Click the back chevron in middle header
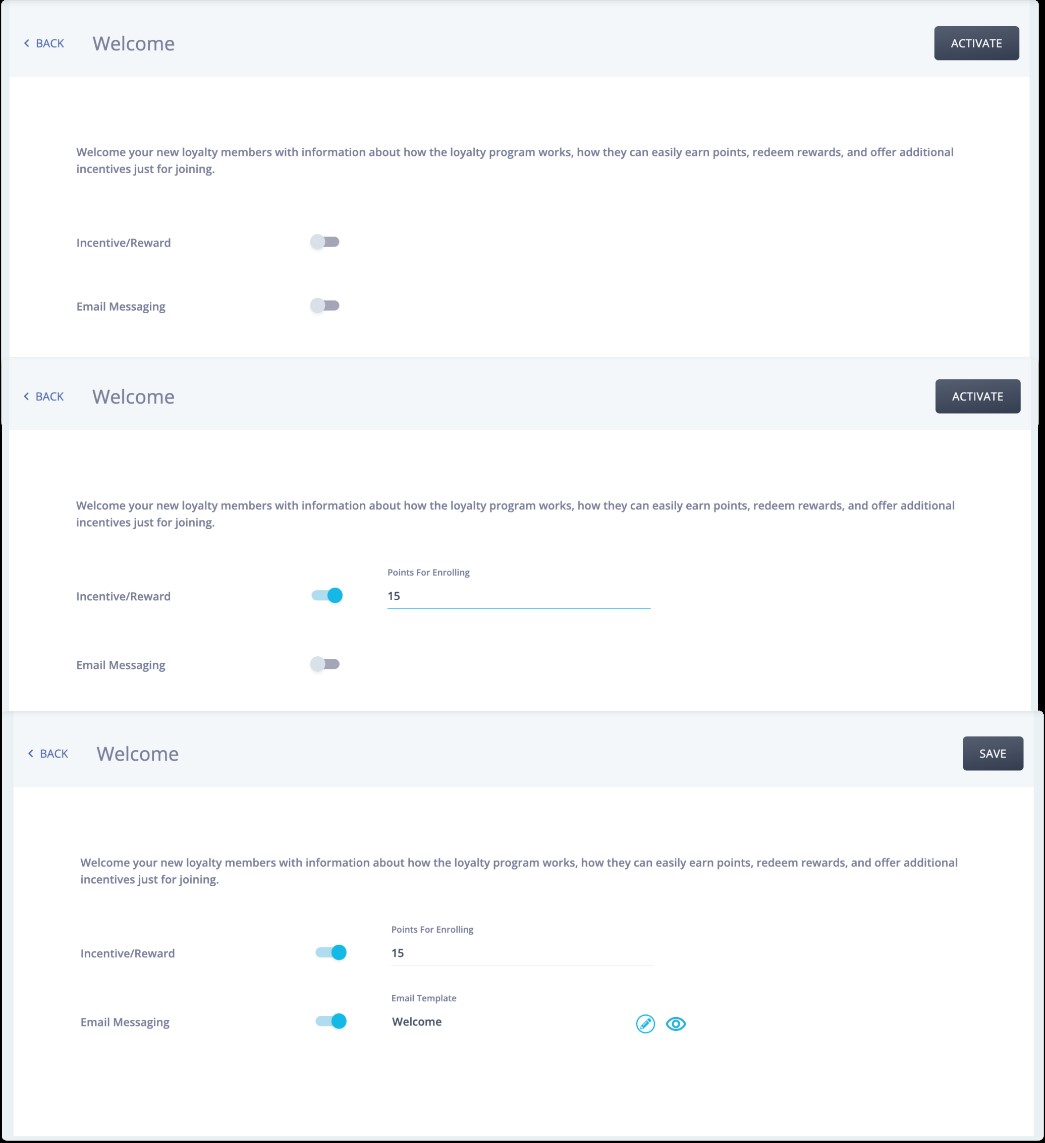Screen dimensions: 1045x1143 [27, 397]
